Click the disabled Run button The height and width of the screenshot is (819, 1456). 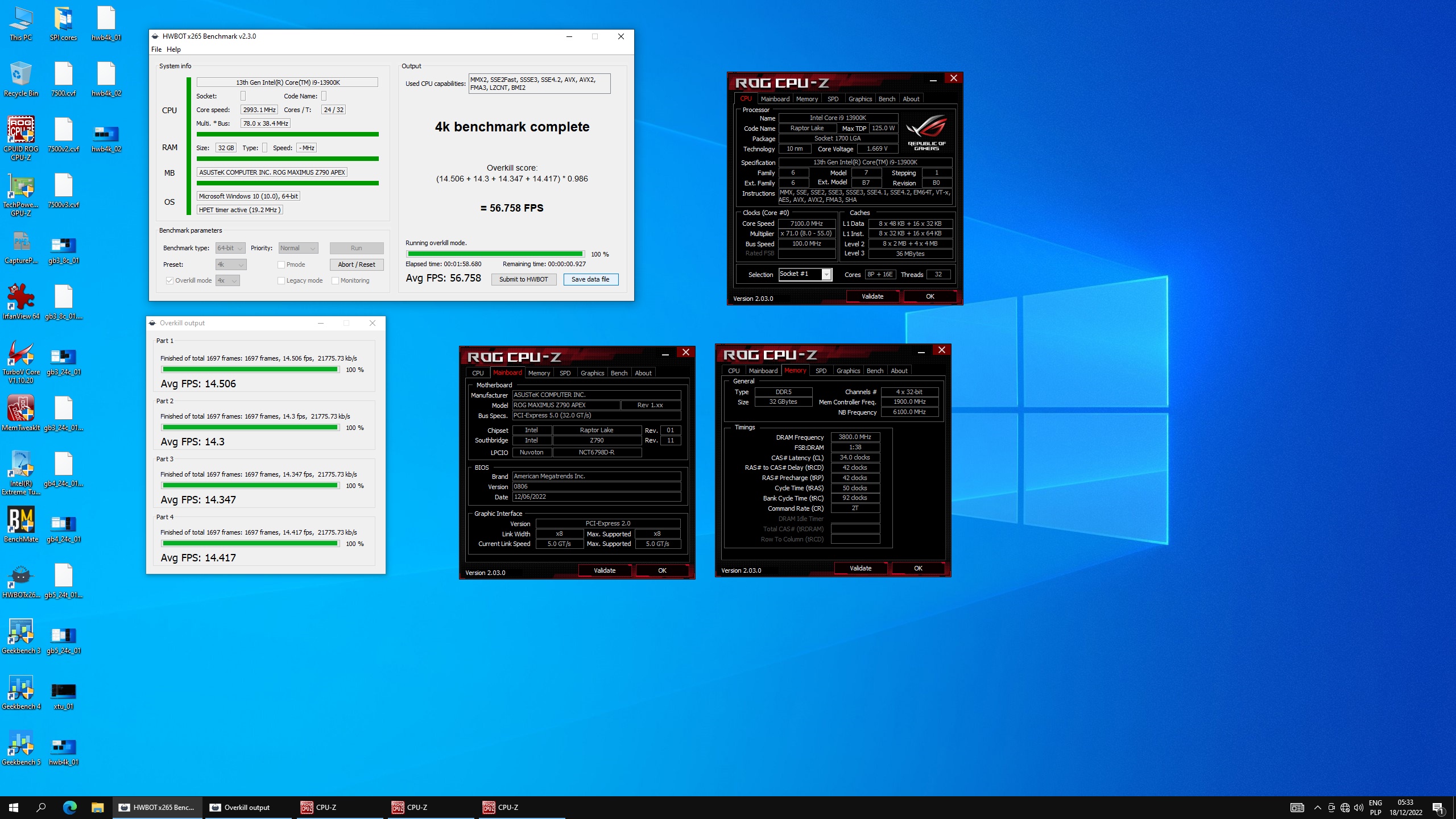[x=357, y=248]
